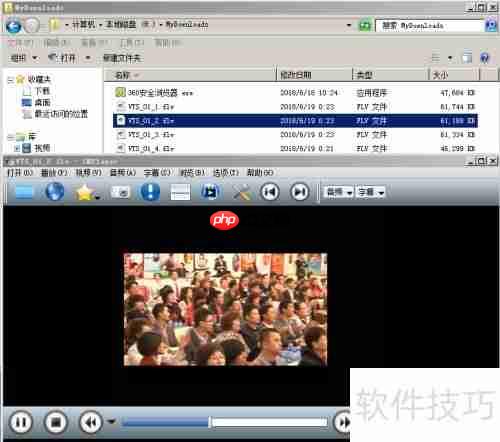Click the green refresh icon beside address bar
Viewport: 500px width, 442px height.
pos(365,25)
